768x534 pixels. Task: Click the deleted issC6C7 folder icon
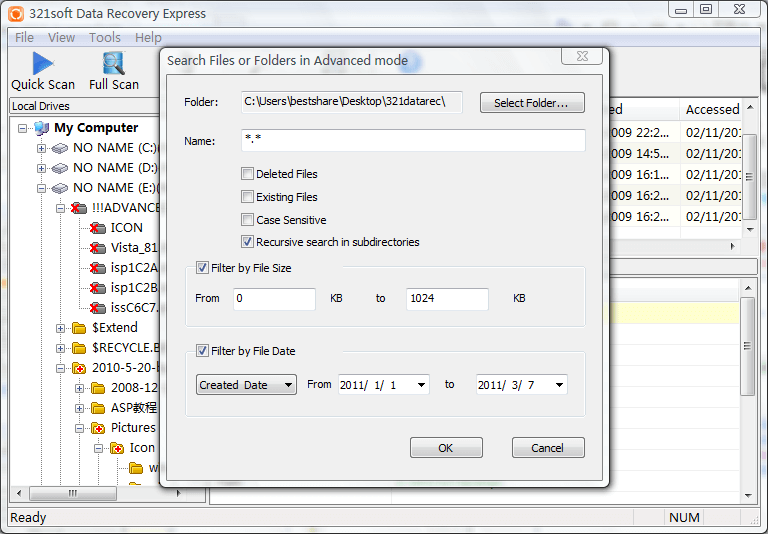point(97,308)
